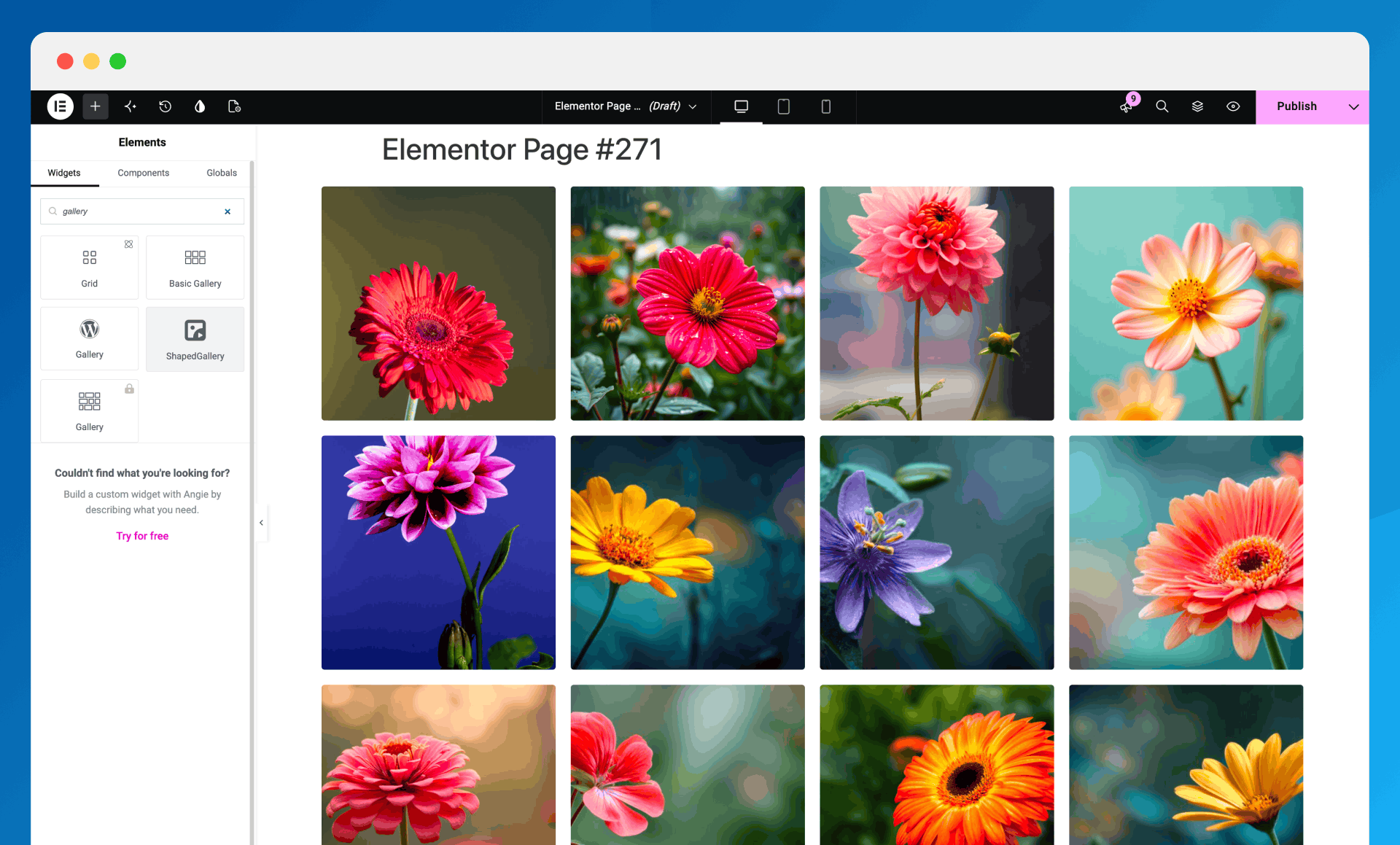Viewport: 1400px width, 845px height.
Task: Select the yellow flower on teal thumbnail
Action: pos(688,553)
